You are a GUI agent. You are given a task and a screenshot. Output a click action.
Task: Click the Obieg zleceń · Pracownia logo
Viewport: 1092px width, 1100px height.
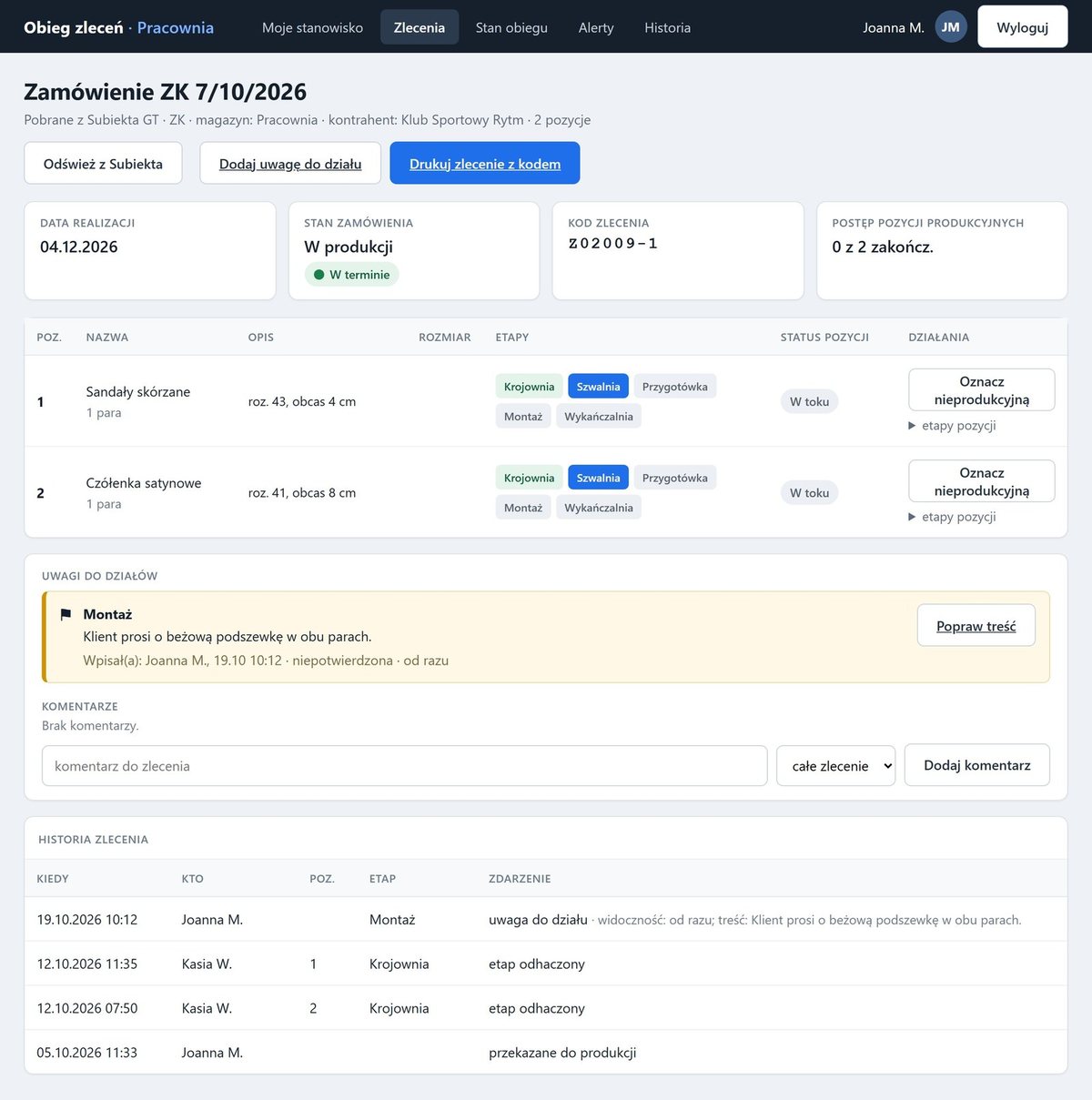tap(119, 27)
